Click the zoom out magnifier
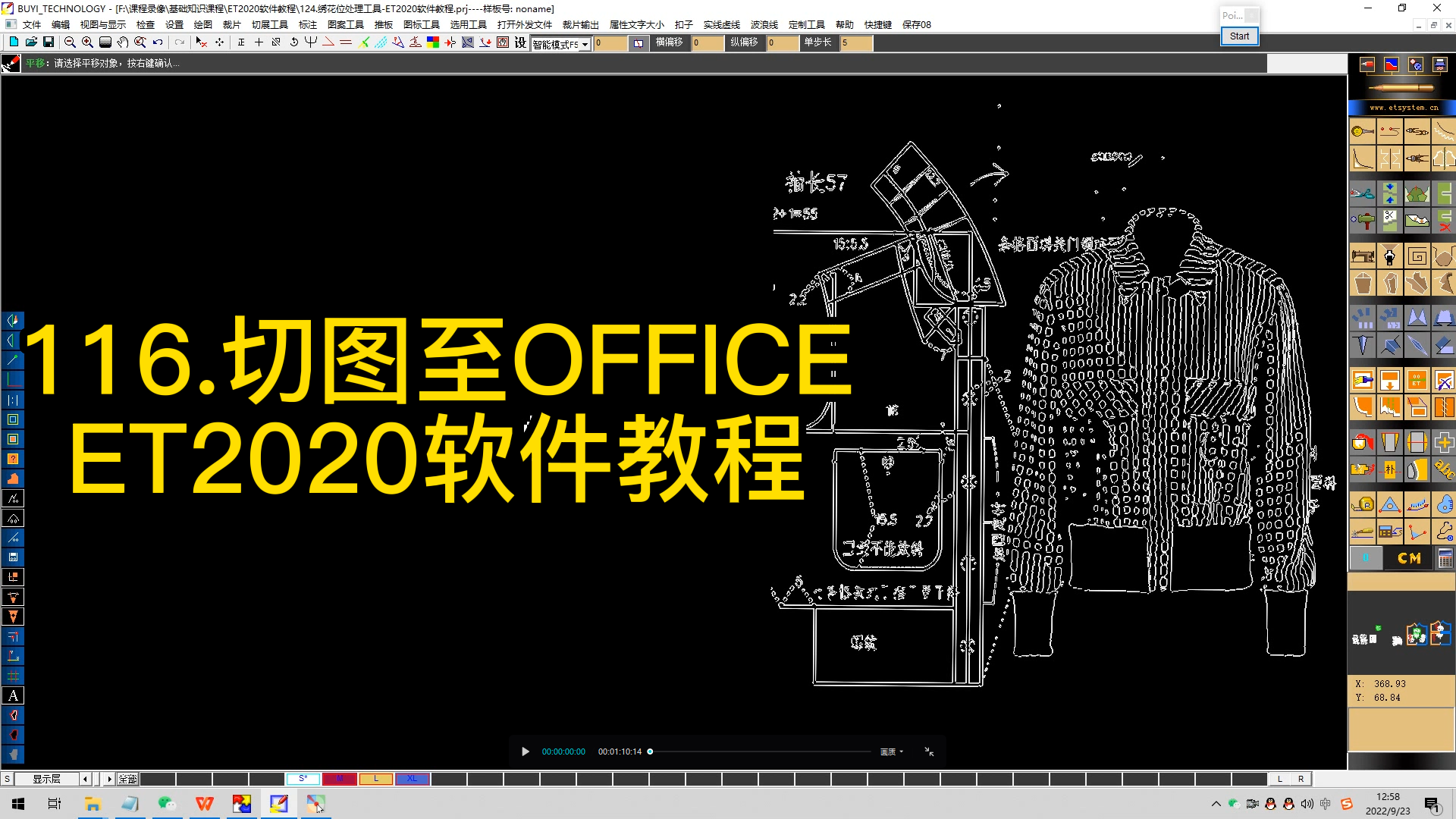Image resolution: width=1456 pixels, height=819 pixels. [70, 42]
